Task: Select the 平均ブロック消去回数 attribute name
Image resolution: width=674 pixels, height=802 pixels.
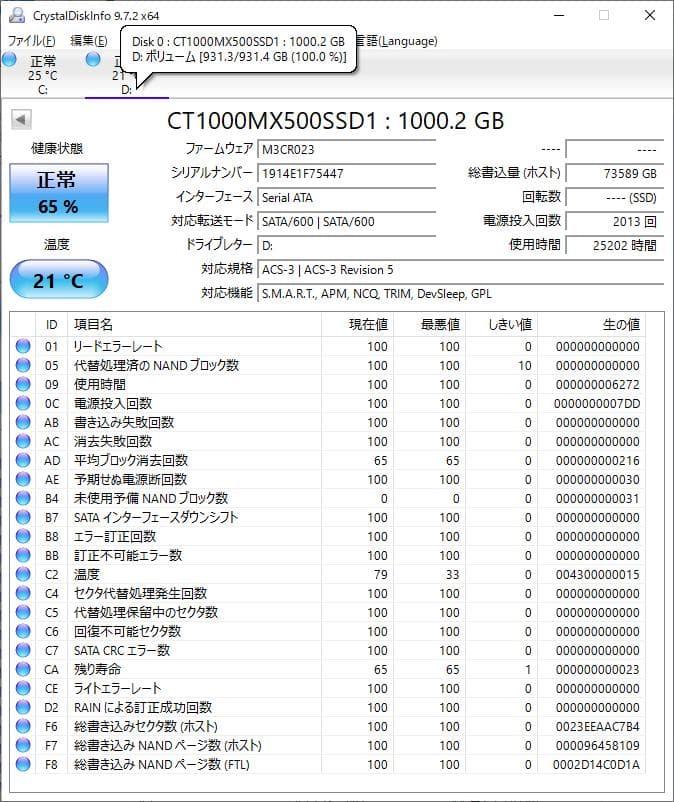Action: (131, 460)
